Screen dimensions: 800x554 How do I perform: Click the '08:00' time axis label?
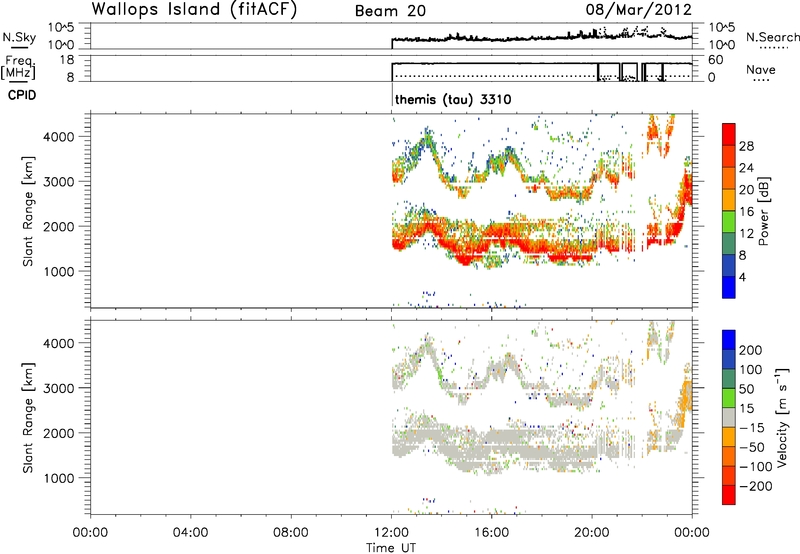[291, 533]
